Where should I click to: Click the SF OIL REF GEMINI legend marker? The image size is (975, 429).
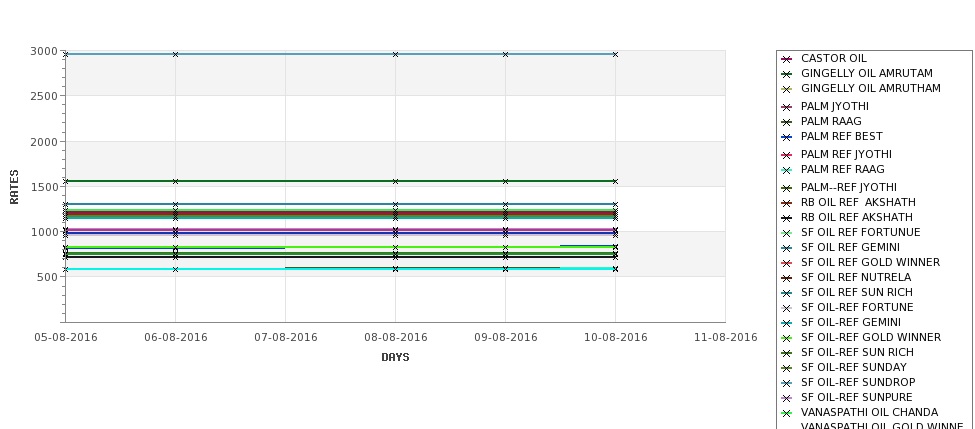coord(787,247)
